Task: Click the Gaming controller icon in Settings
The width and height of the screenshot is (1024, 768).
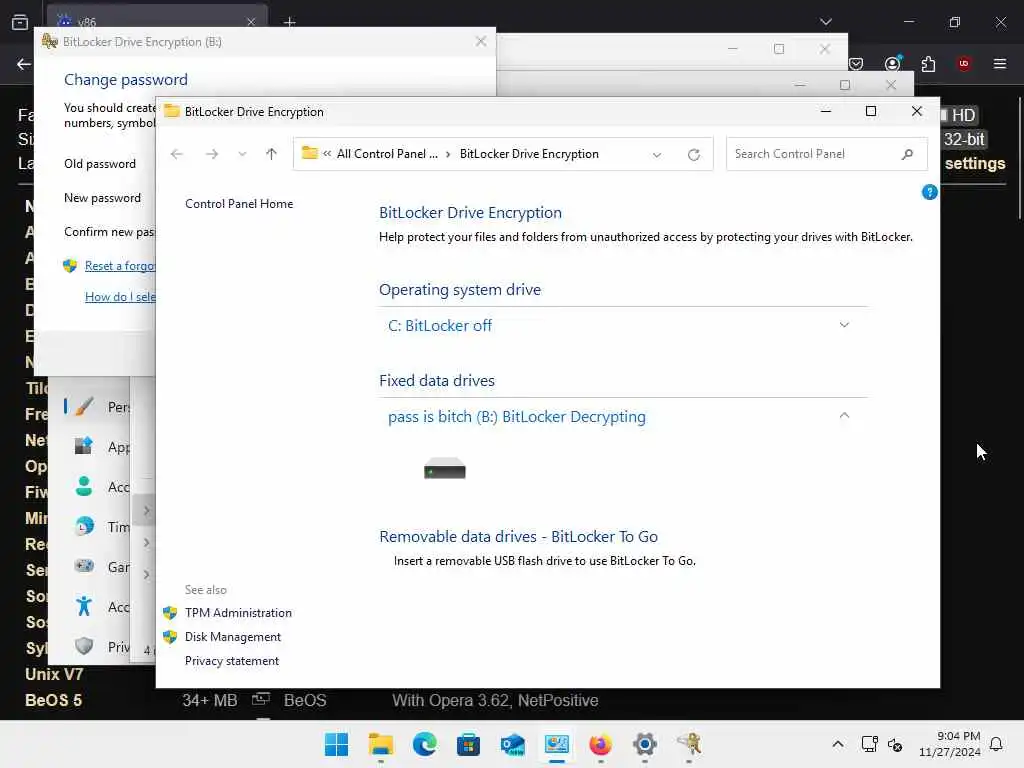Action: (x=84, y=566)
